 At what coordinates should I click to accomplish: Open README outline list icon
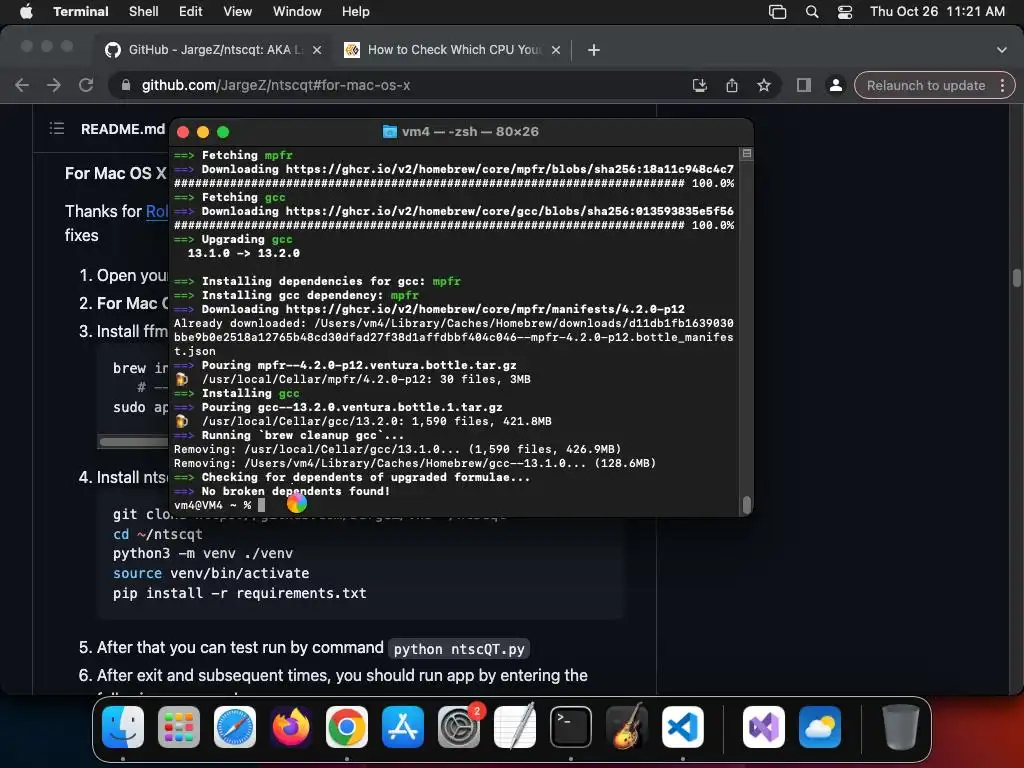[57, 128]
